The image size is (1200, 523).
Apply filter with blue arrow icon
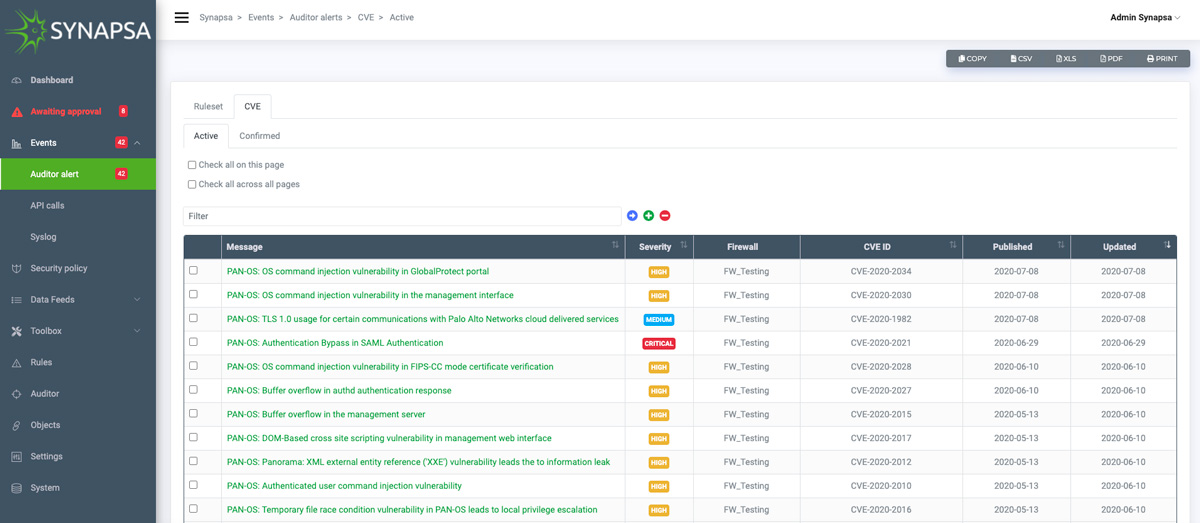[632, 216]
